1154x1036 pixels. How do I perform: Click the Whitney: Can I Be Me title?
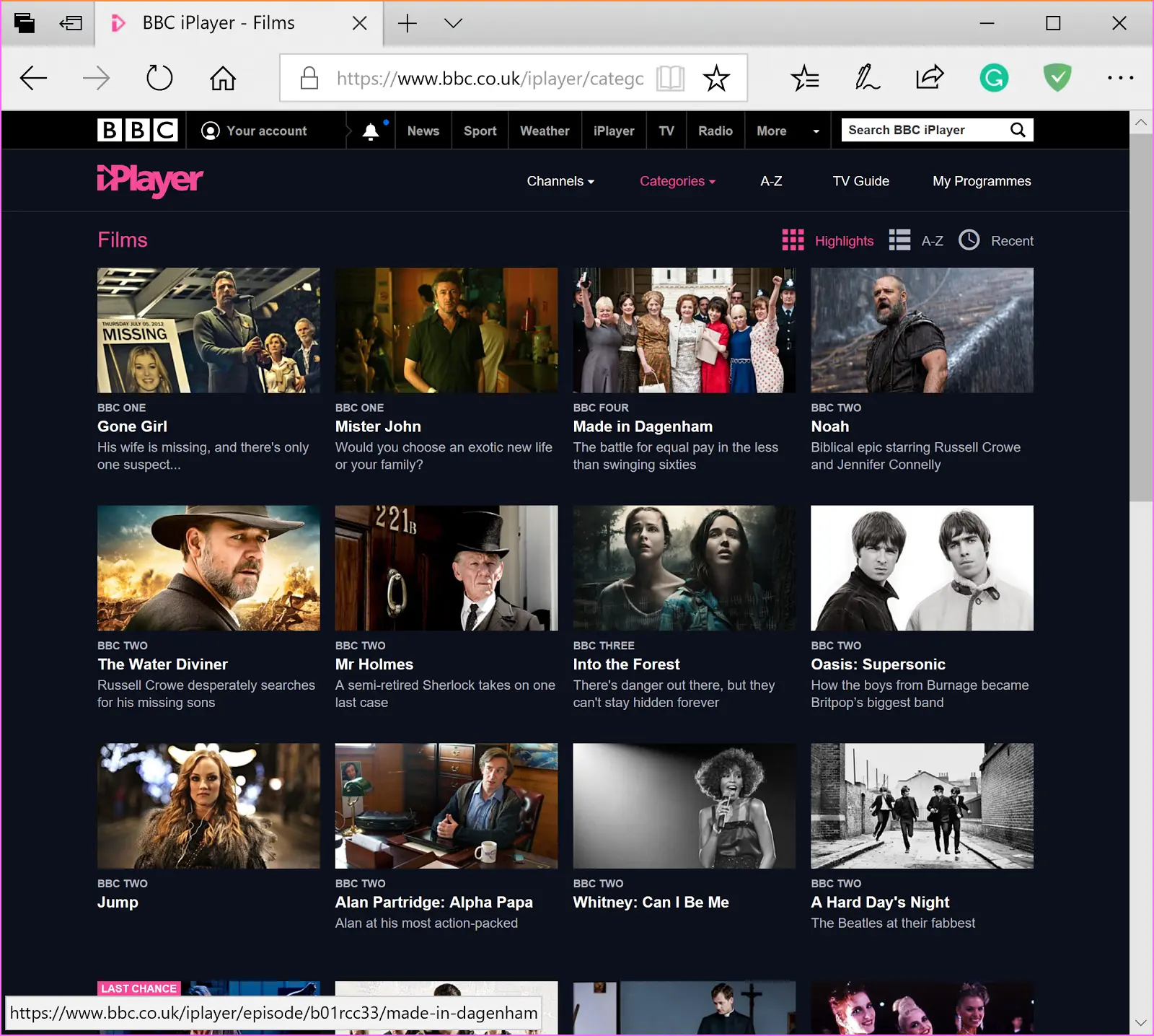coord(651,903)
